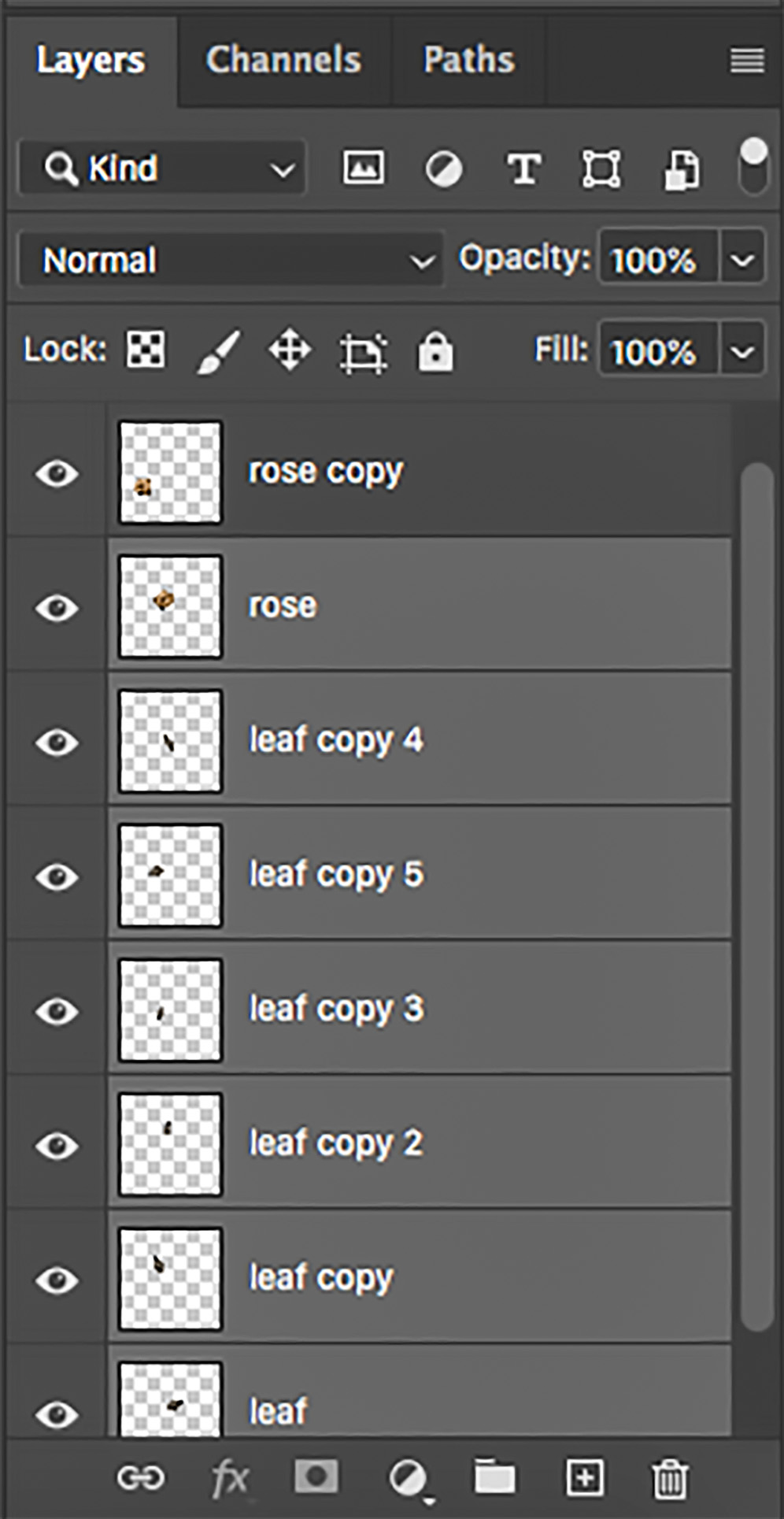Screen dimensions: 784x1519
Task: Turn layer filtering on or off
Action: pos(753,167)
